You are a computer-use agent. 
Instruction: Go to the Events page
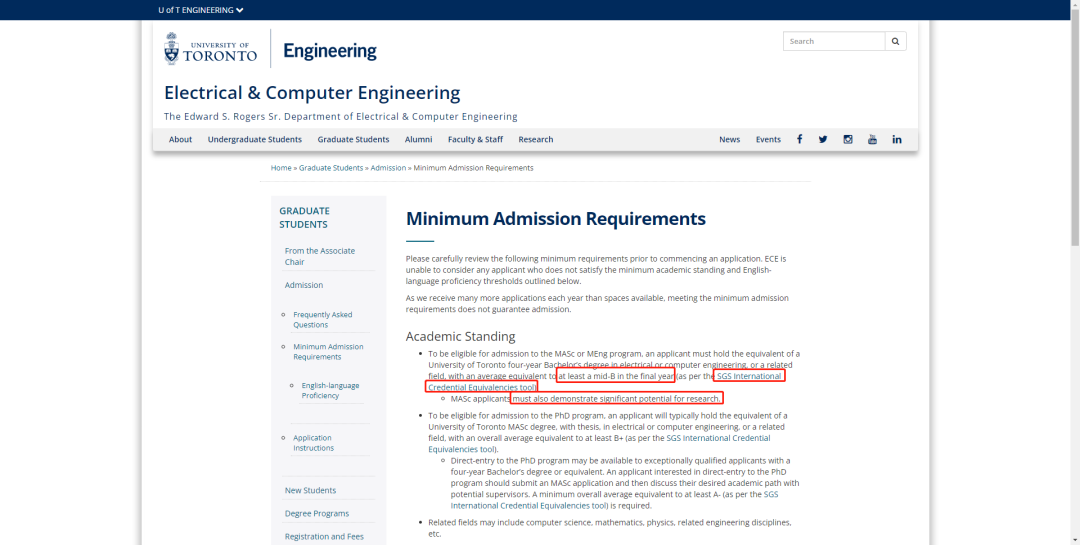tap(768, 139)
